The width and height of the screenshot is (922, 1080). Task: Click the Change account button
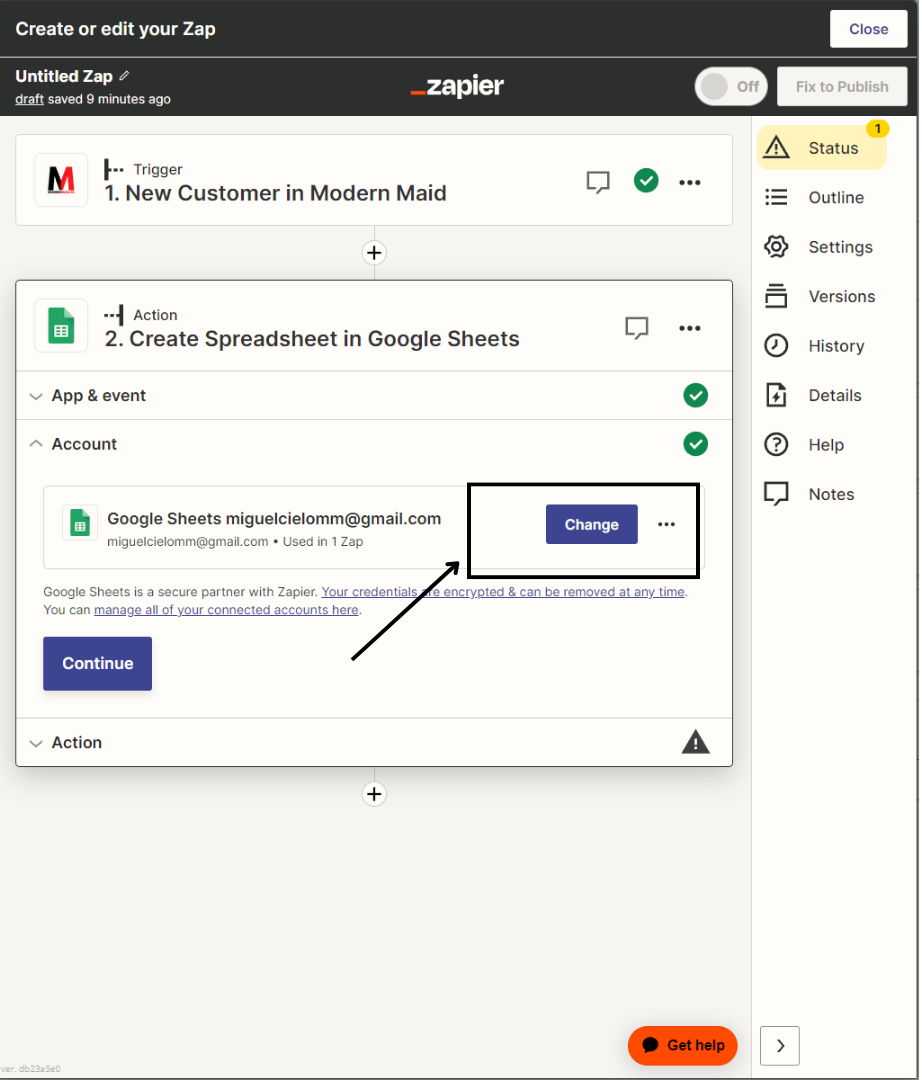tap(591, 525)
